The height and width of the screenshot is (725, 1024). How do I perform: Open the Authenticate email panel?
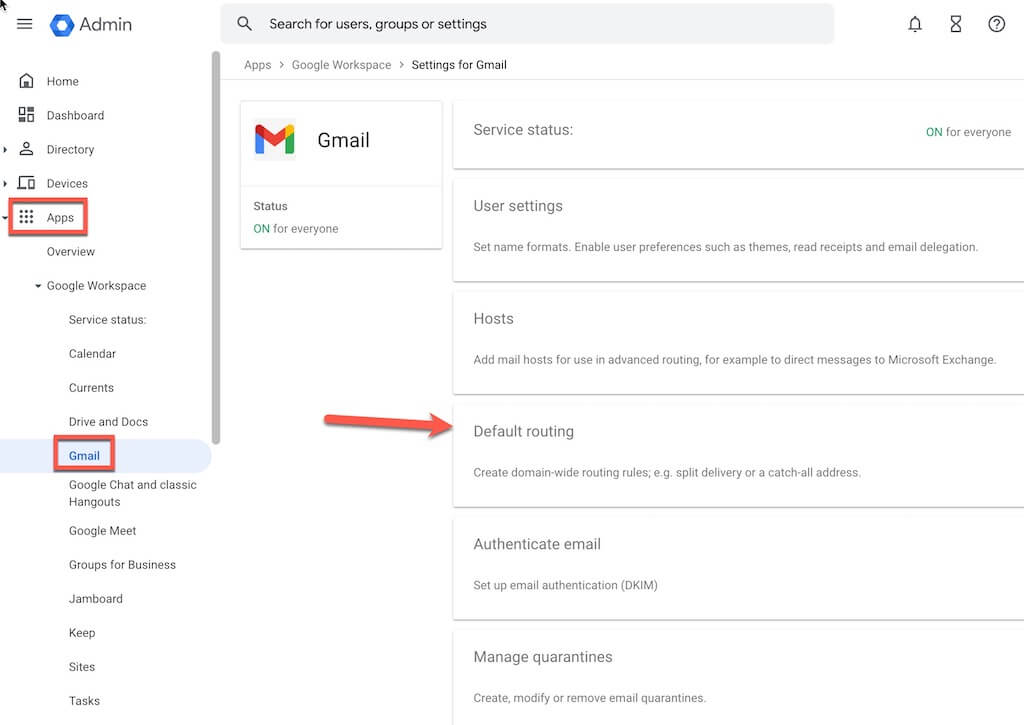coord(738,568)
